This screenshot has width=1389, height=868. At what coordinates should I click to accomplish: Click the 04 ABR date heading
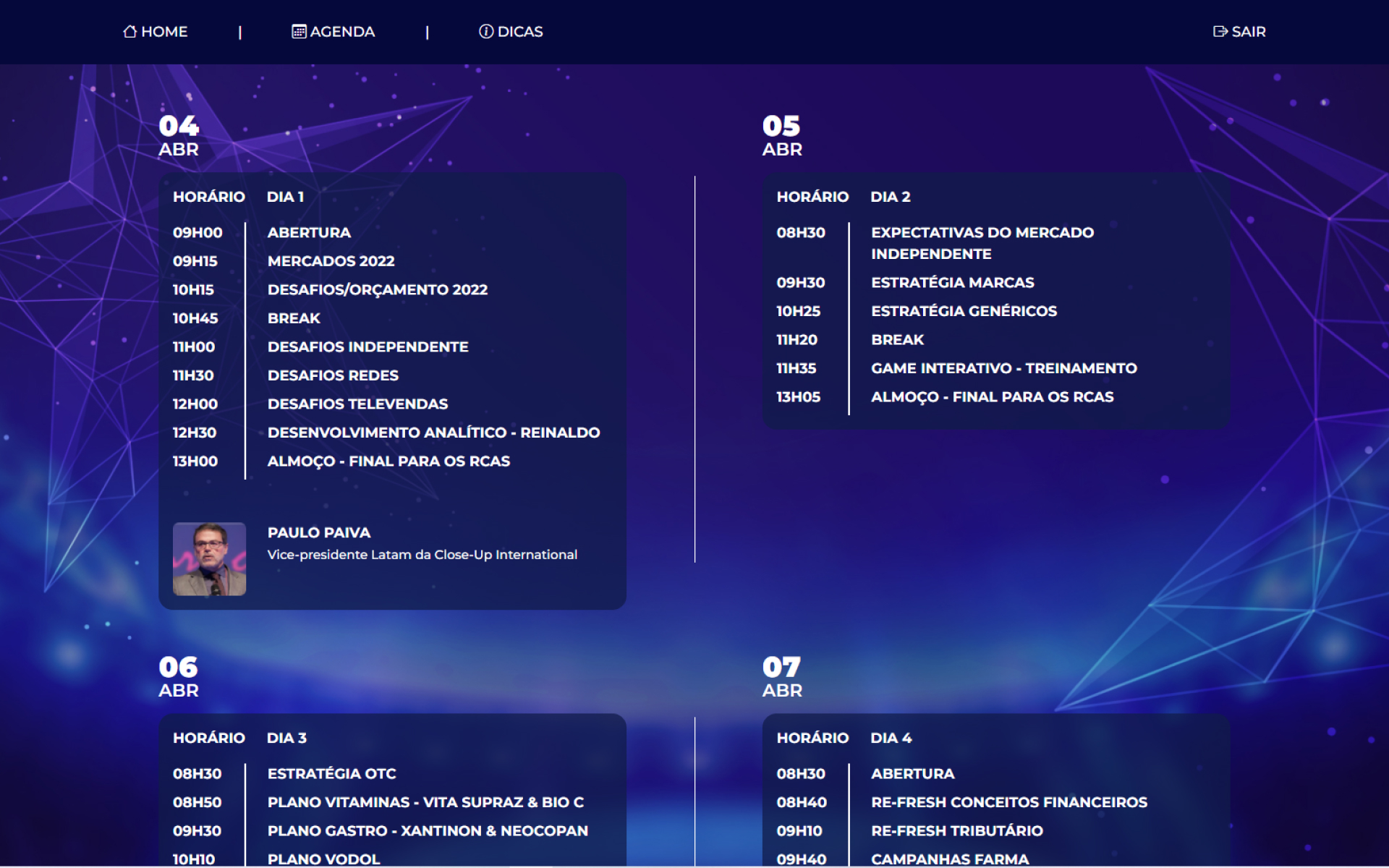tap(179, 135)
